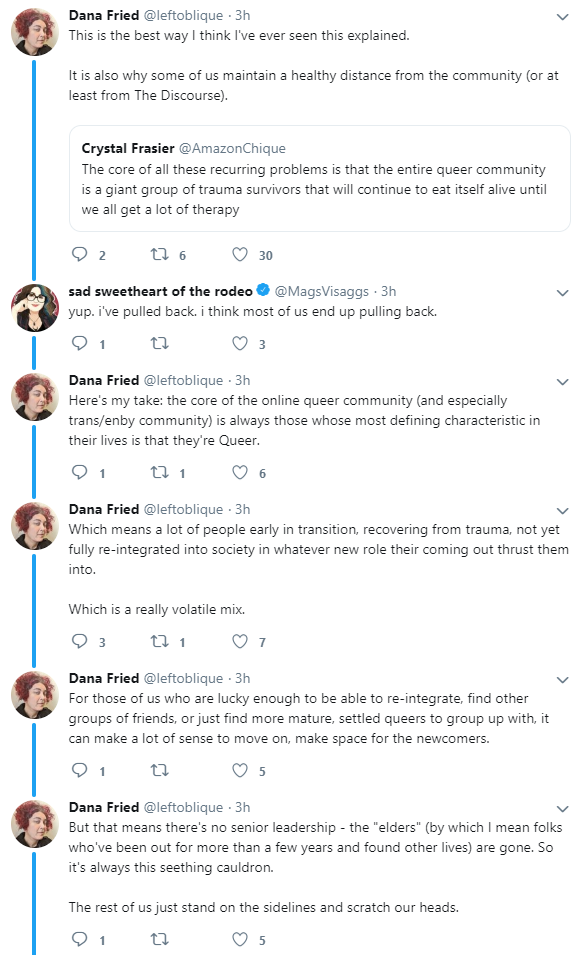Expand options for the 'seething cauldron' tweet
The width and height of the screenshot is (585, 955).
click(562, 809)
